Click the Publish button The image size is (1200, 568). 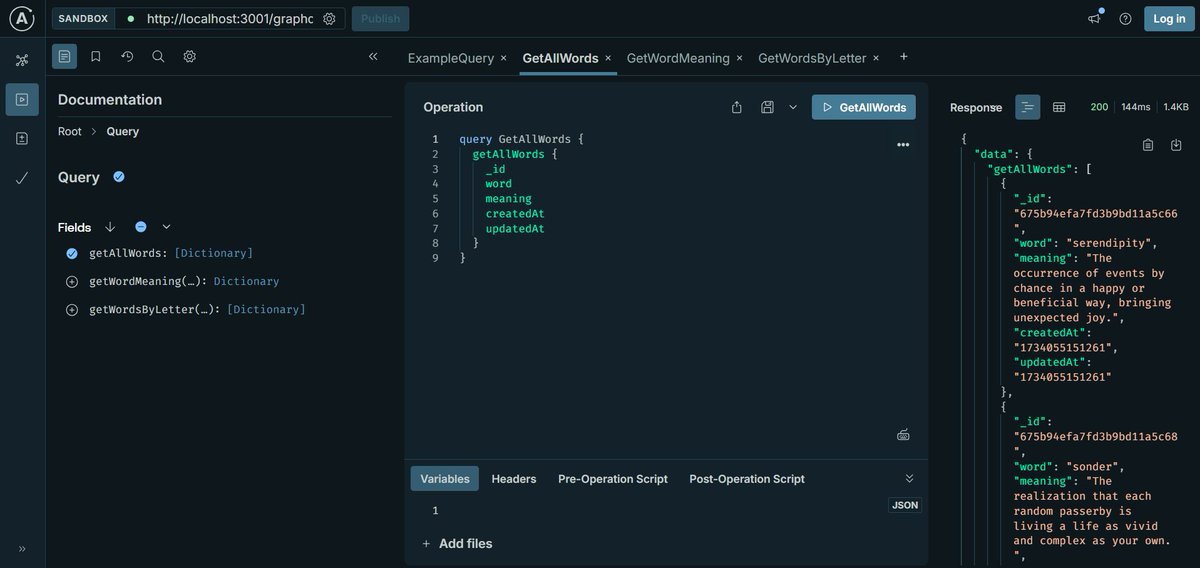click(x=380, y=19)
